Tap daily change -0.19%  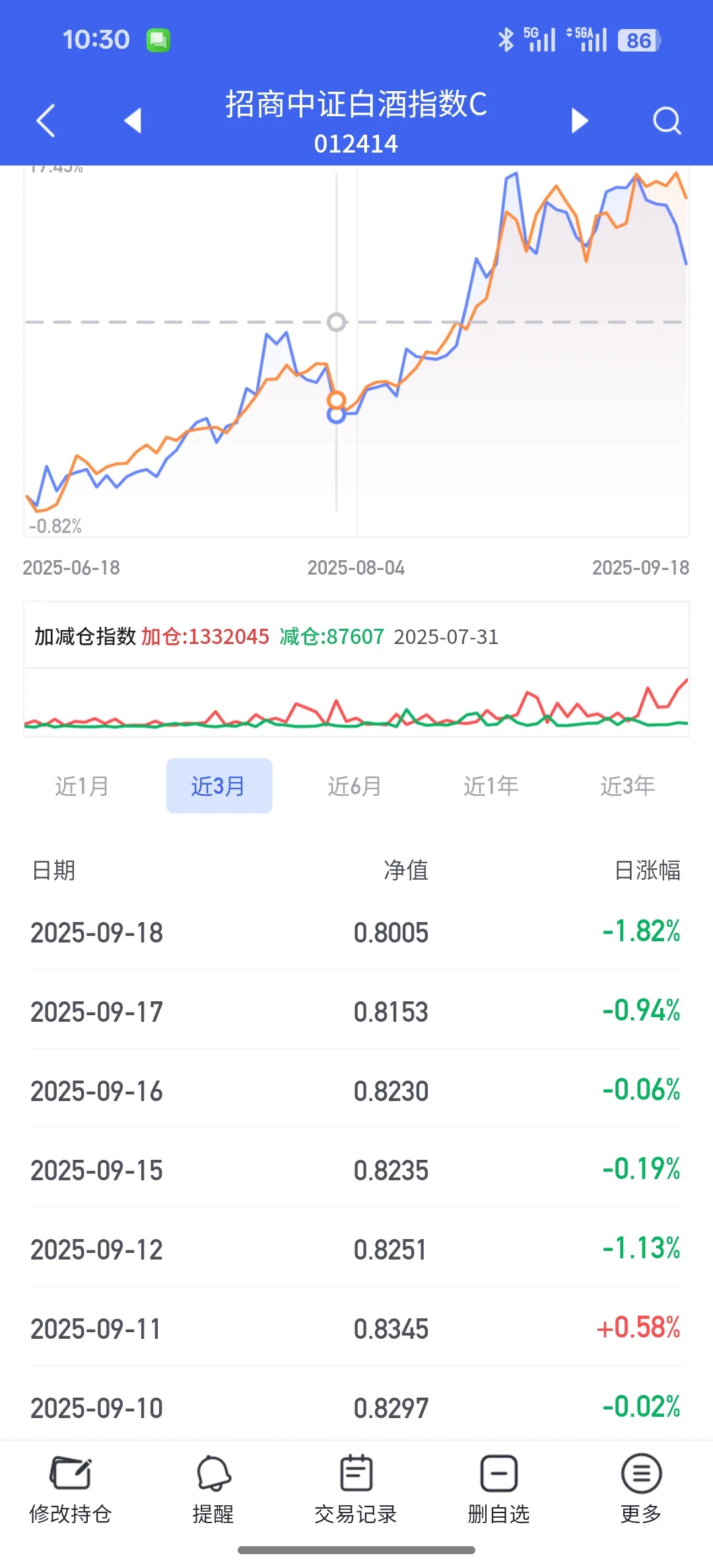641,1169
